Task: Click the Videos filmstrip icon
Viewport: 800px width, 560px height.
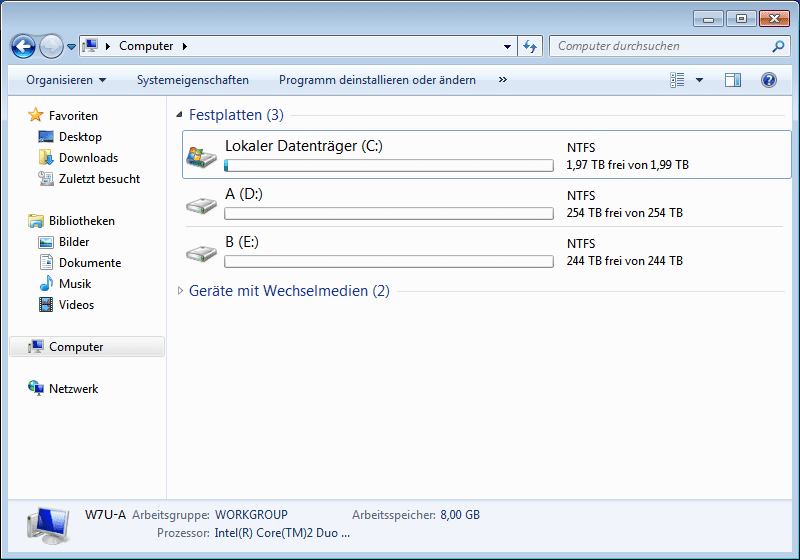Action: click(46, 304)
